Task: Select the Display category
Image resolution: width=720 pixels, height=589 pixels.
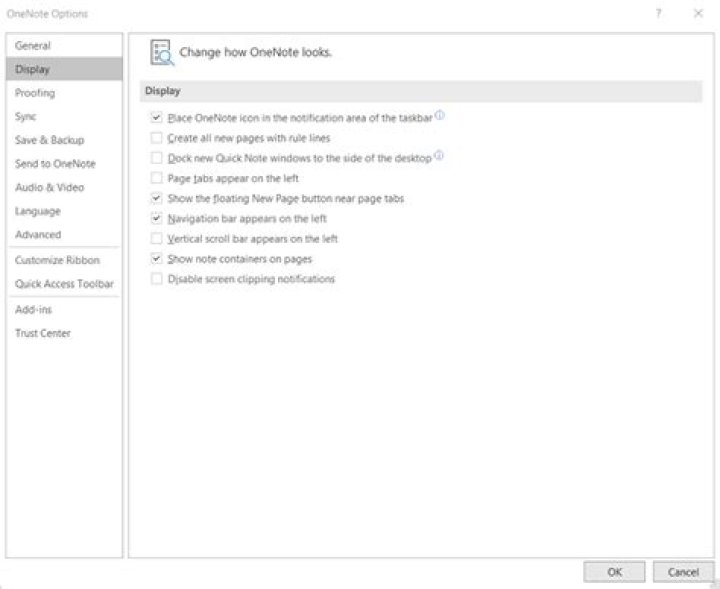Action: [64, 69]
